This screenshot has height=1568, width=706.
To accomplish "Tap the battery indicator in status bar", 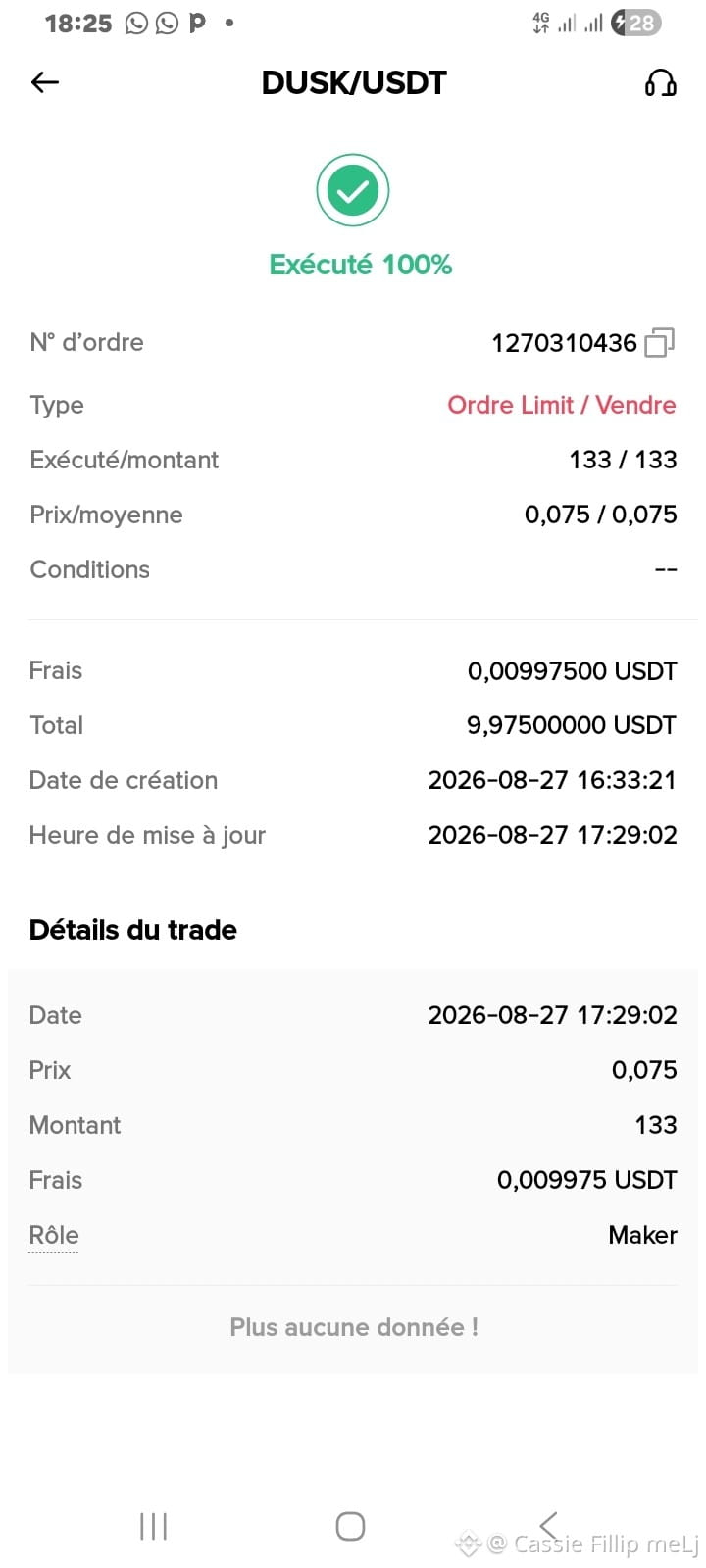I will (636, 23).
